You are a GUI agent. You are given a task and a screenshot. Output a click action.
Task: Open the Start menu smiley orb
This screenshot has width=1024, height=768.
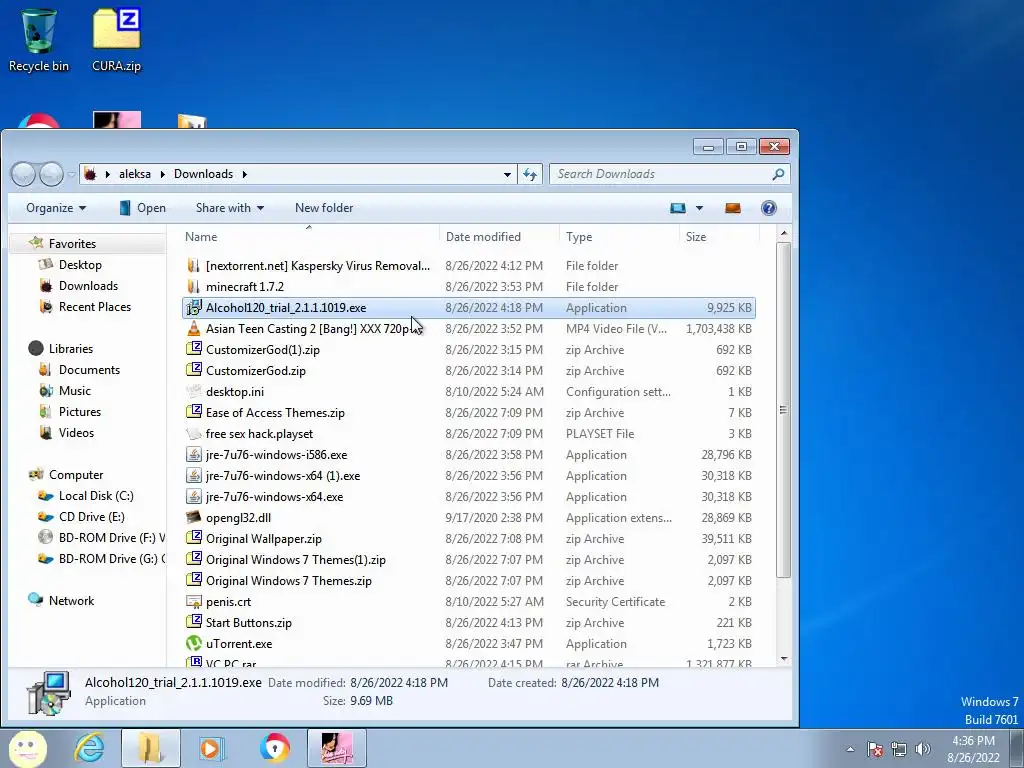point(27,748)
